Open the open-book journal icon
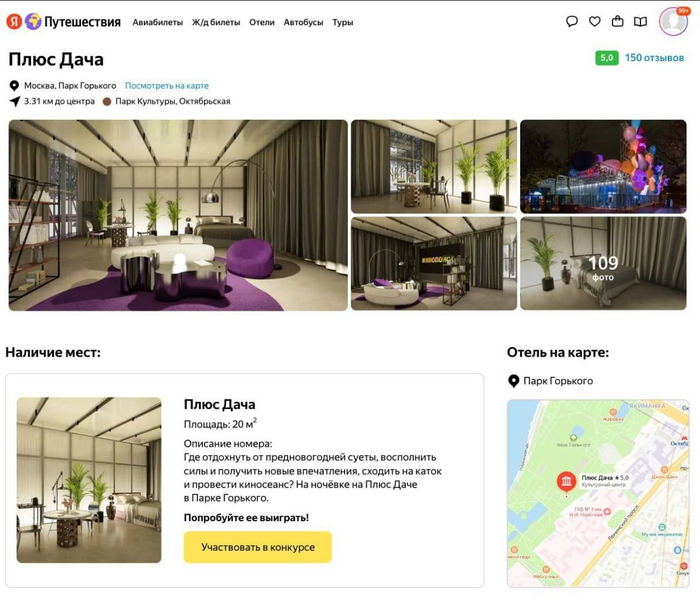 640,21
